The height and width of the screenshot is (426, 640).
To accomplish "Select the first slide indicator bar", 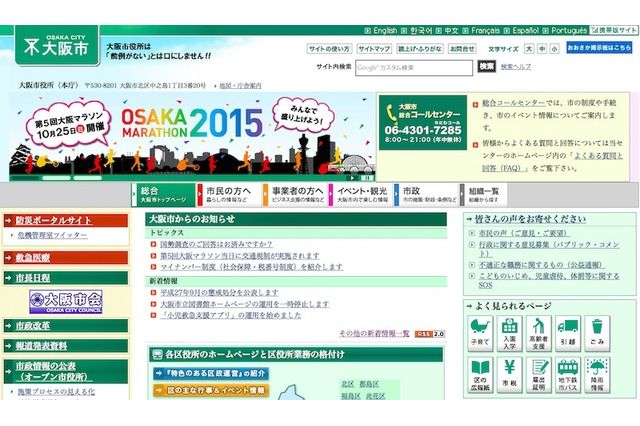I will (x=25, y=178).
